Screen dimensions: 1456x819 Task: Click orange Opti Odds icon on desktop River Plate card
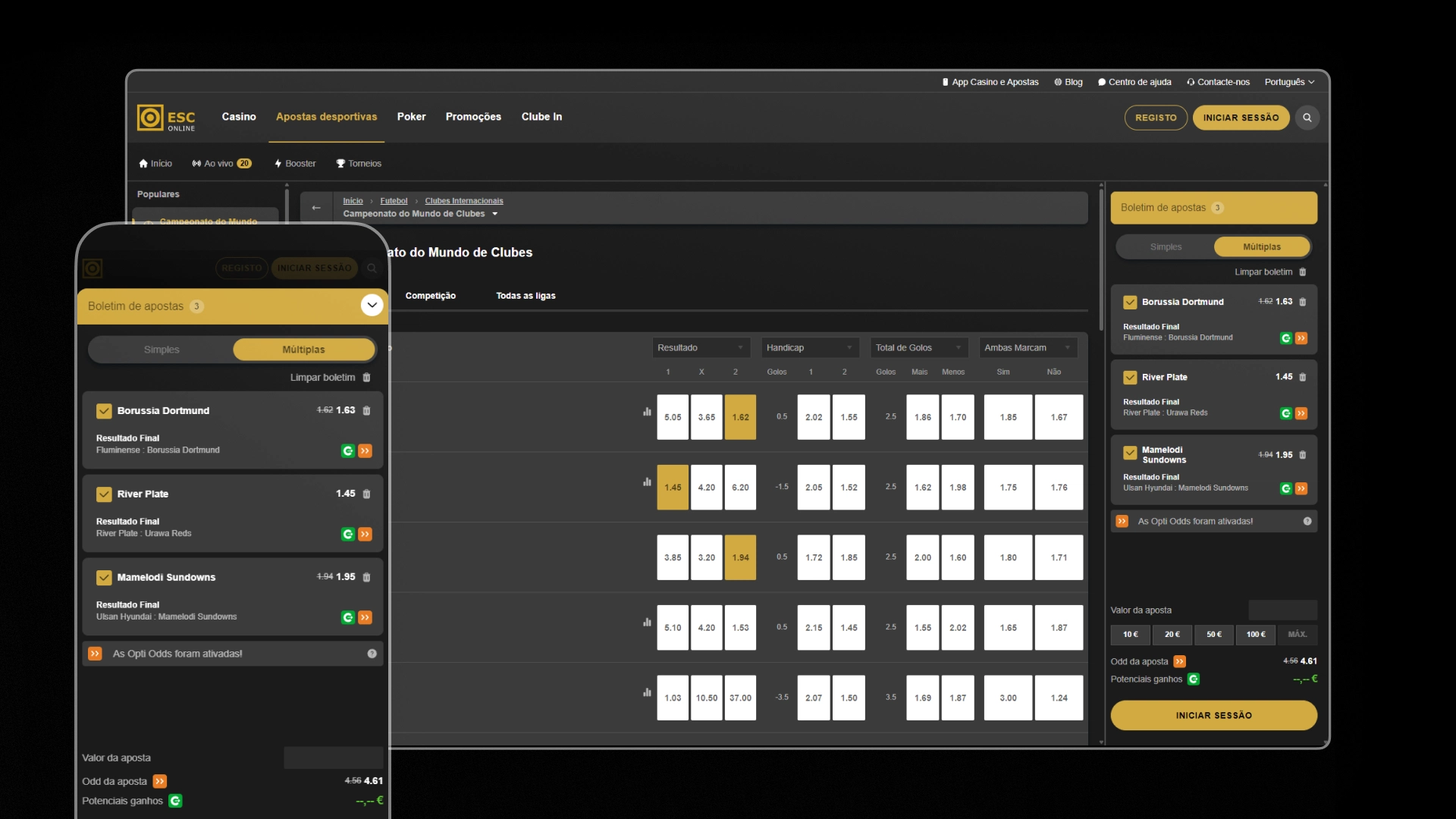[x=1301, y=413]
